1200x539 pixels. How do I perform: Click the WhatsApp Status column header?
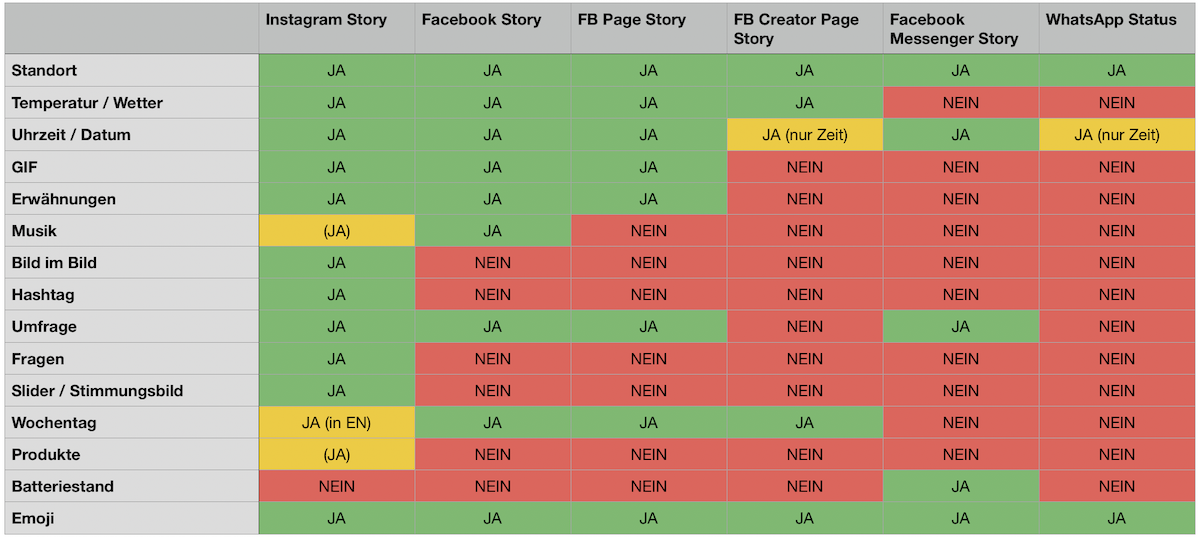point(1117,29)
